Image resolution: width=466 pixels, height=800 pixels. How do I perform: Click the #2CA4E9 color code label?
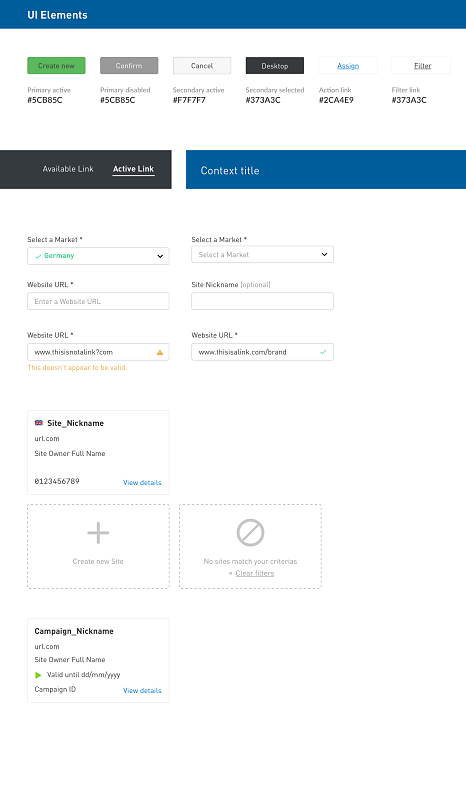click(336, 100)
